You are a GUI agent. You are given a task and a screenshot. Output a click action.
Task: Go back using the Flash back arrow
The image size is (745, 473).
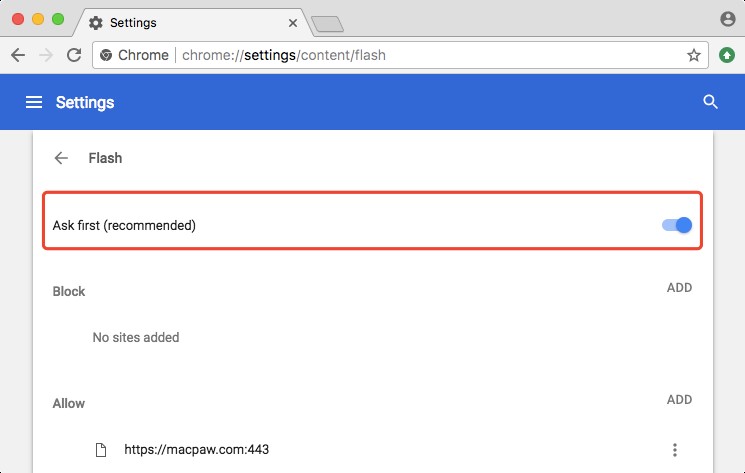(62, 158)
